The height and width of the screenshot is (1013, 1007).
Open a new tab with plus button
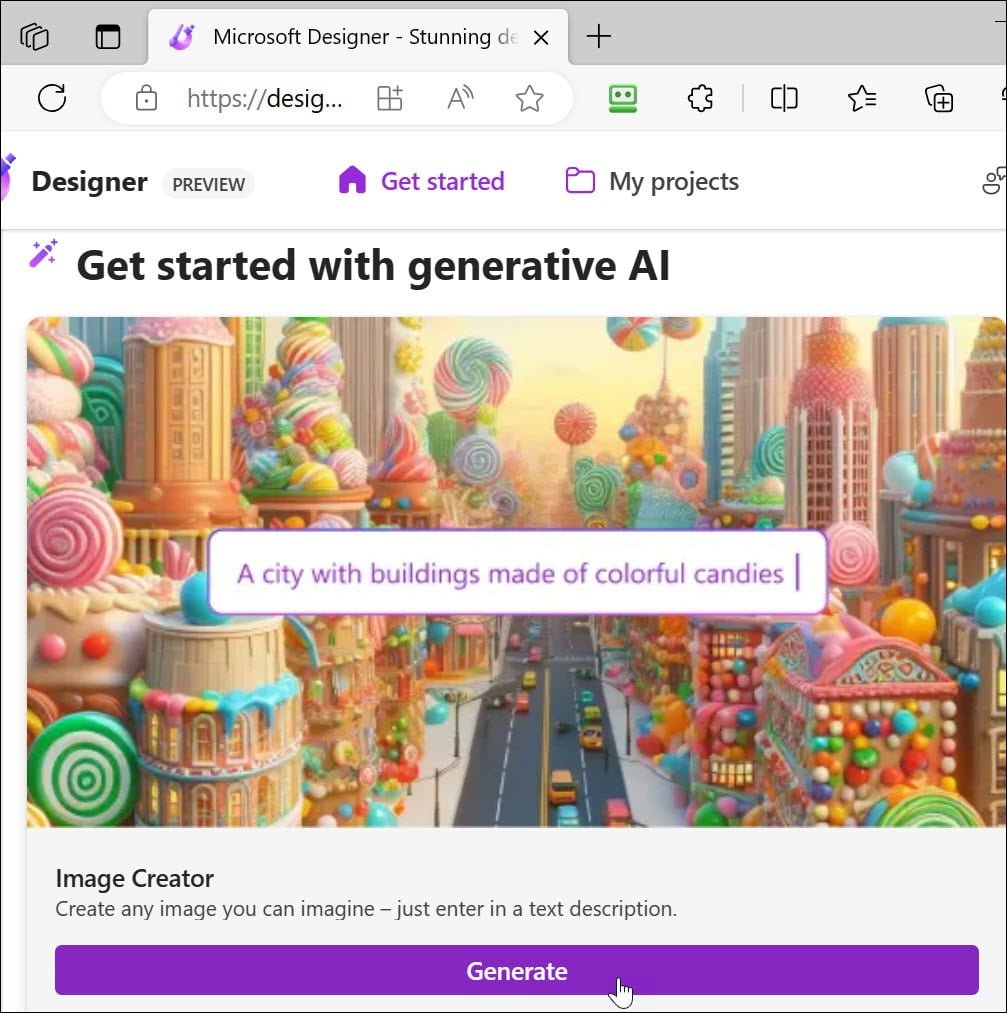tap(598, 37)
